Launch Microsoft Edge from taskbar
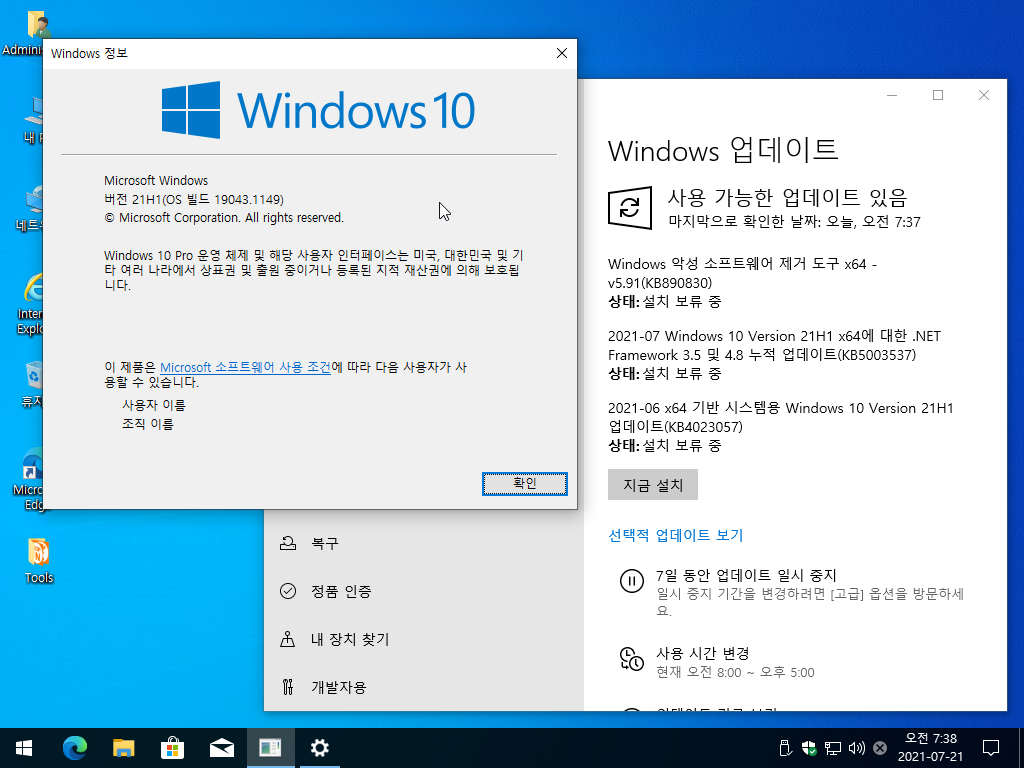 point(74,748)
